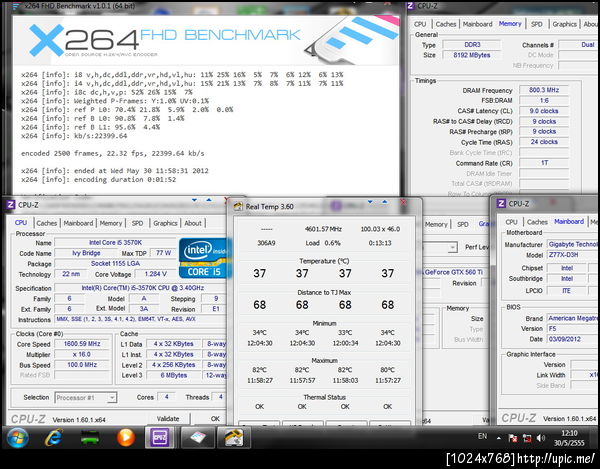Show hidden system tray icons
Viewport: 600px width, 469px height.
[499, 438]
